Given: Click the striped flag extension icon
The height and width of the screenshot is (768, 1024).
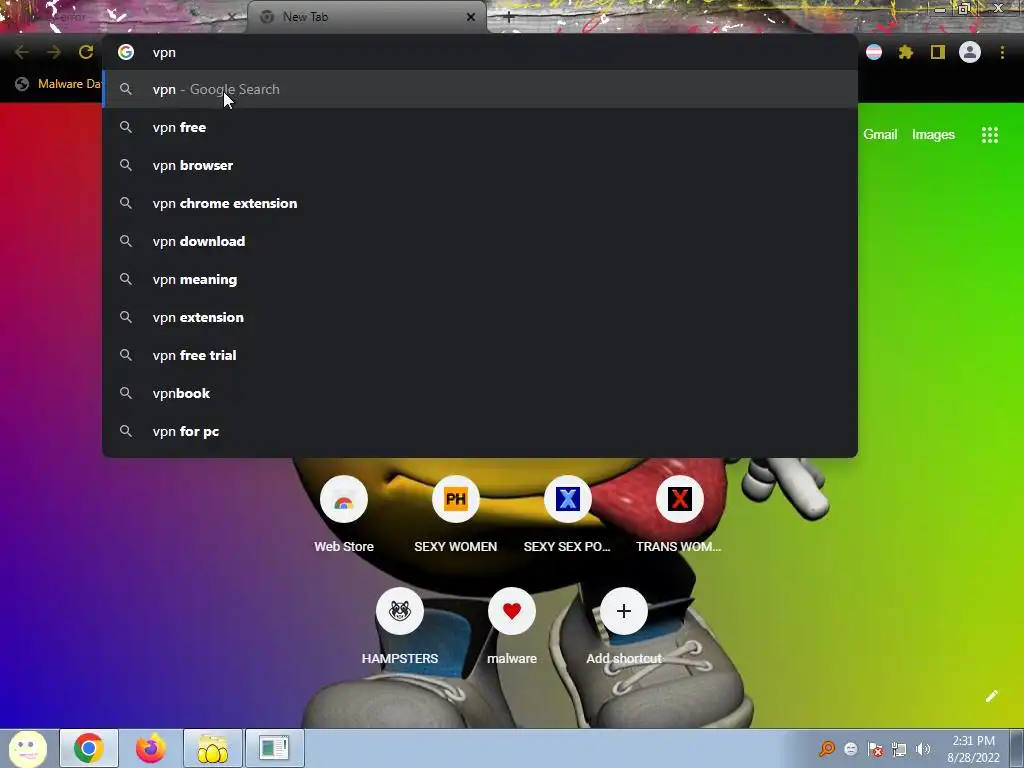Looking at the screenshot, I should coord(874,52).
